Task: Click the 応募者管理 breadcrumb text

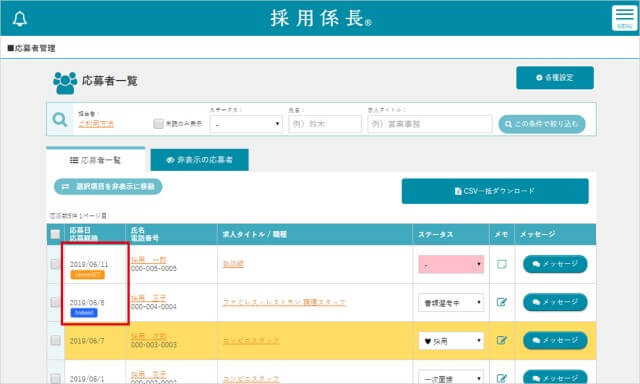Action: pyautogui.click(x=31, y=48)
